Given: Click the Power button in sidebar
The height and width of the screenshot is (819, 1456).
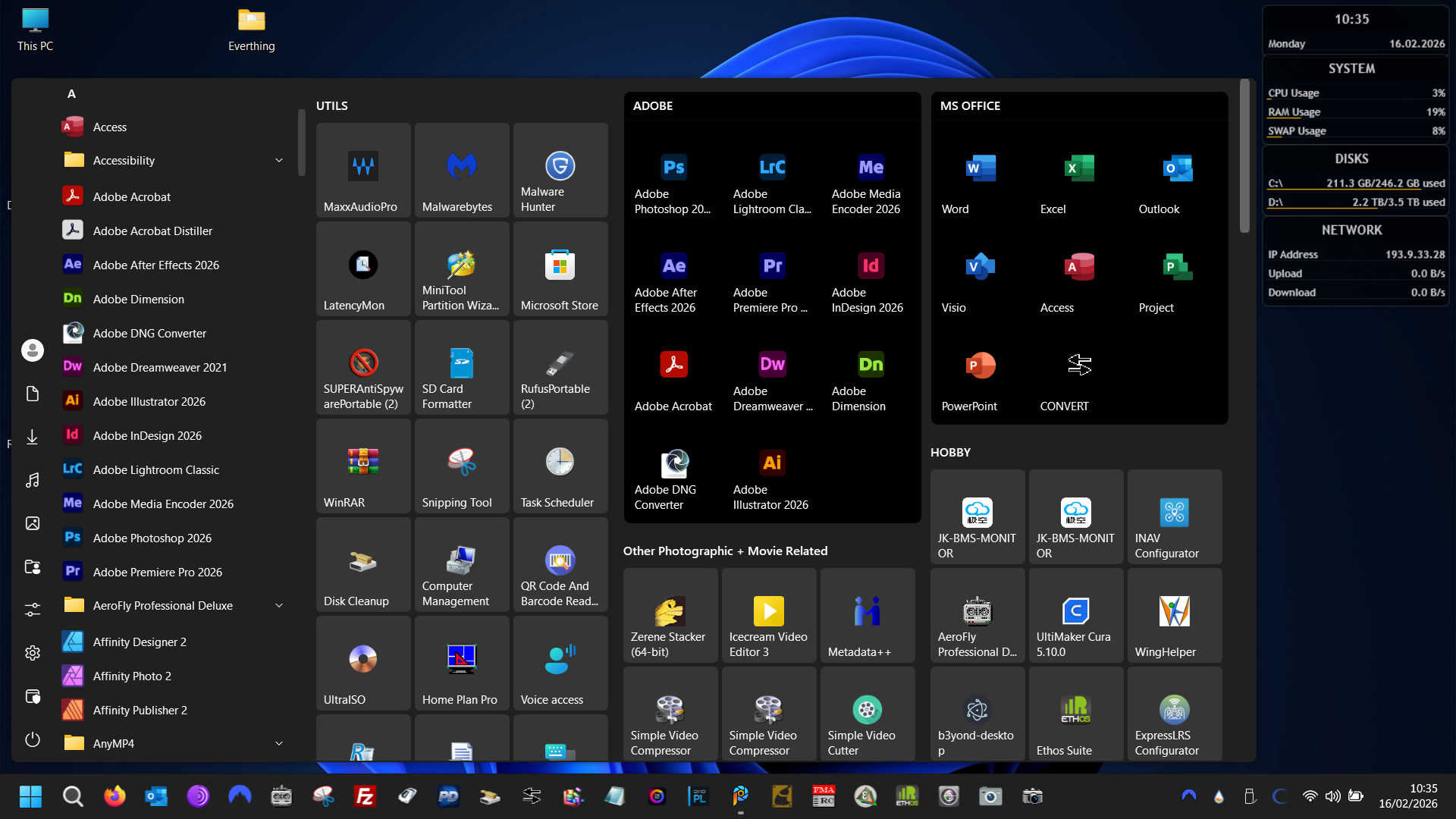Looking at the screenshot, I should (32, 739).
